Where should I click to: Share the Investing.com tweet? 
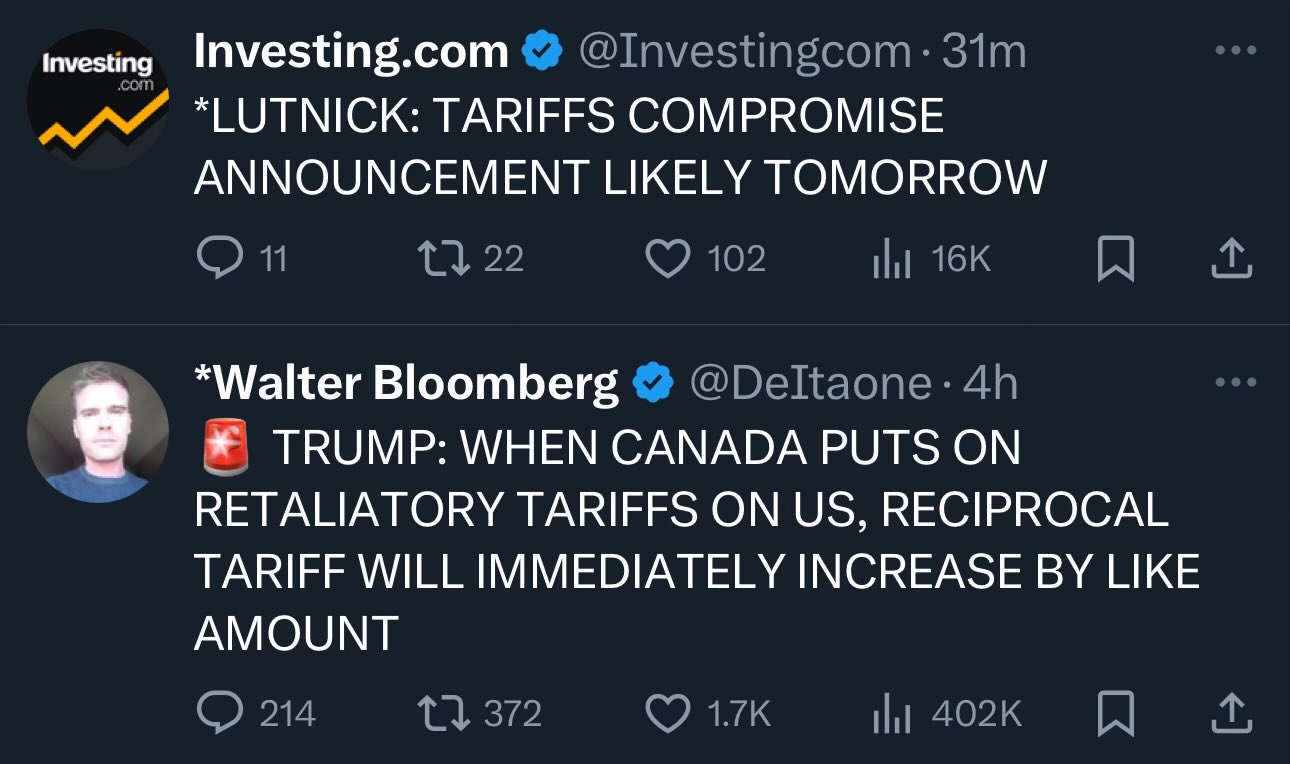pos(1231,259)
